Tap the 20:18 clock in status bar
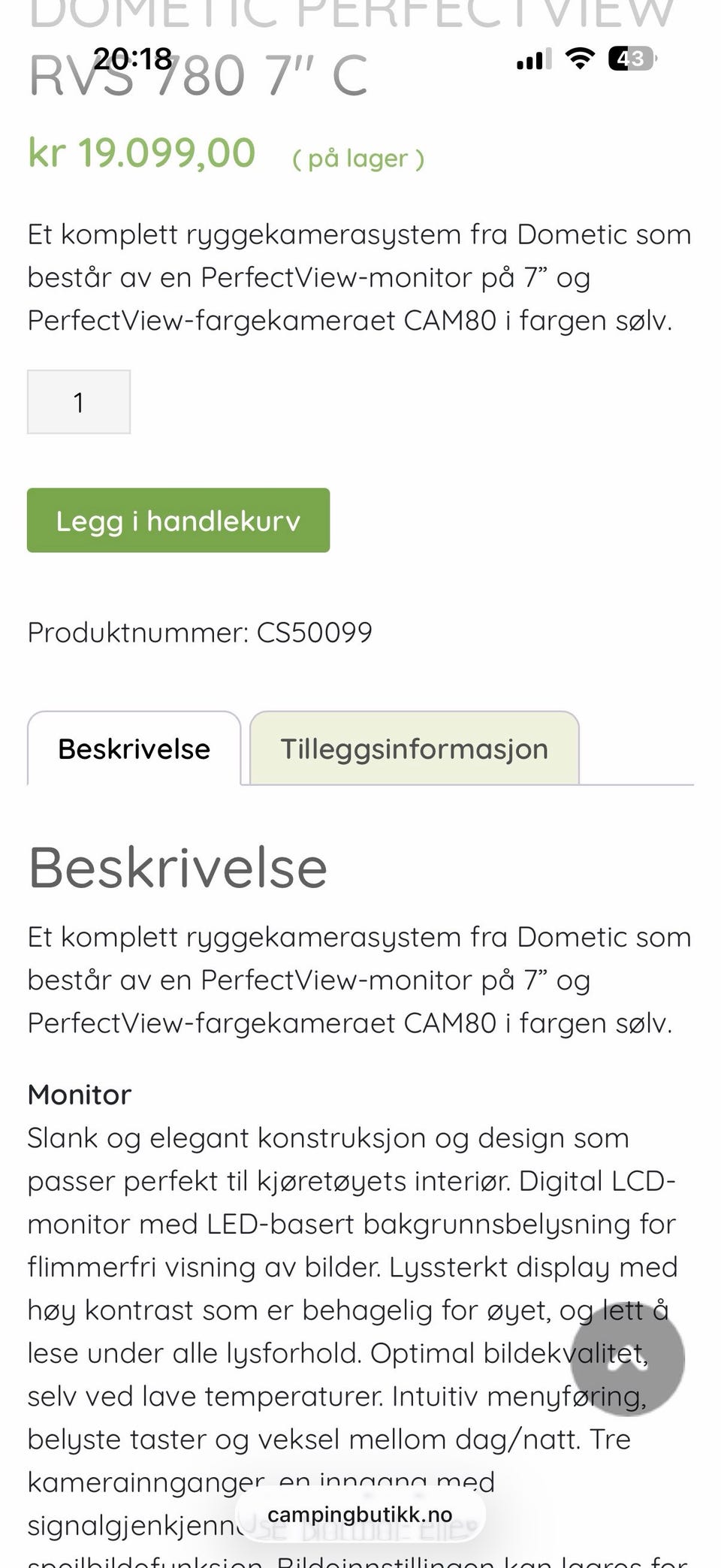This screenshot has width=721, height=1568. pyautogui.click(x=132, y=58)
